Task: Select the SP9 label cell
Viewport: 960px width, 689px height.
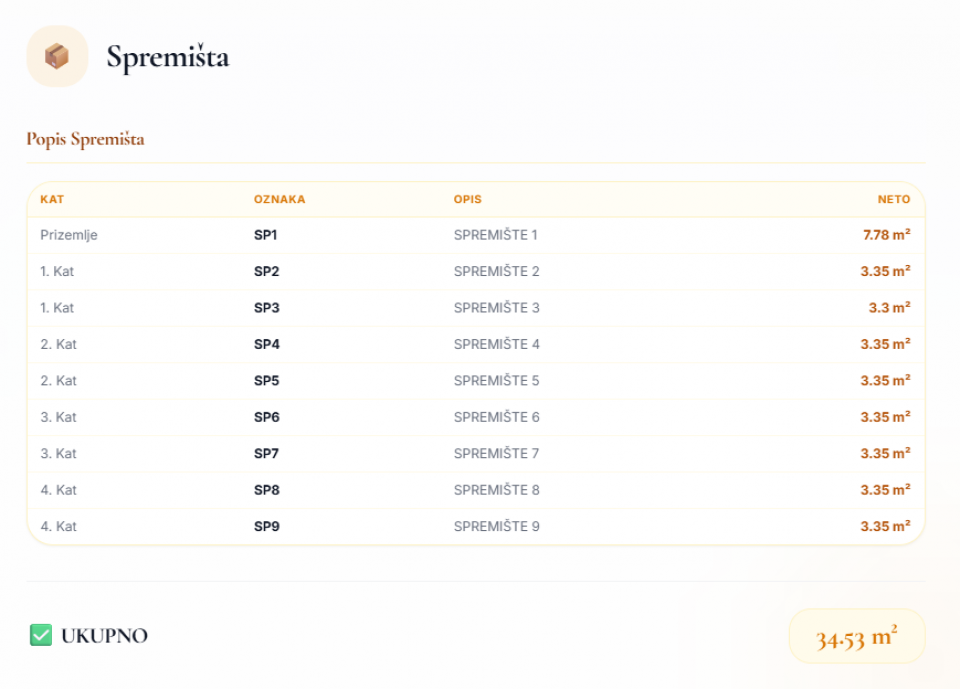Action: [266, 527]
